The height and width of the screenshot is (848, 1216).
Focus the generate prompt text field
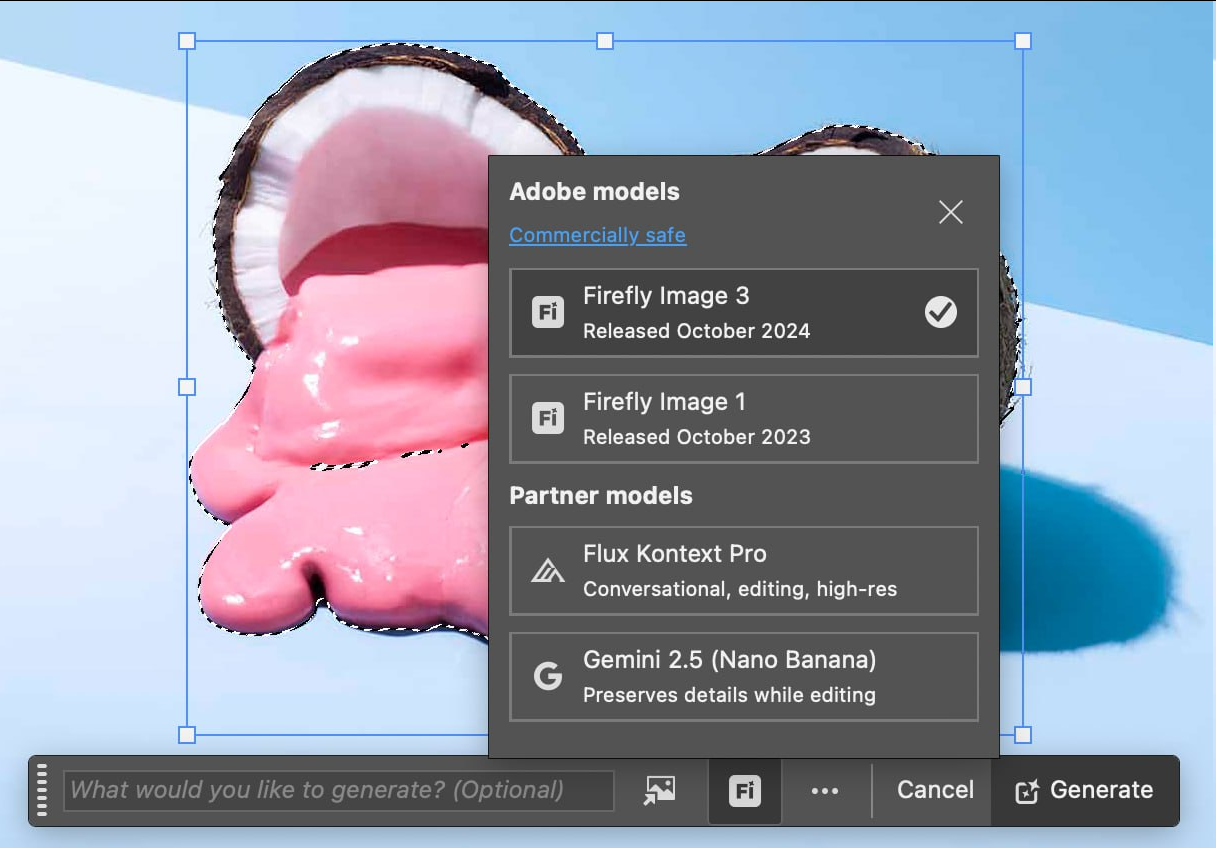pos(339,790)
